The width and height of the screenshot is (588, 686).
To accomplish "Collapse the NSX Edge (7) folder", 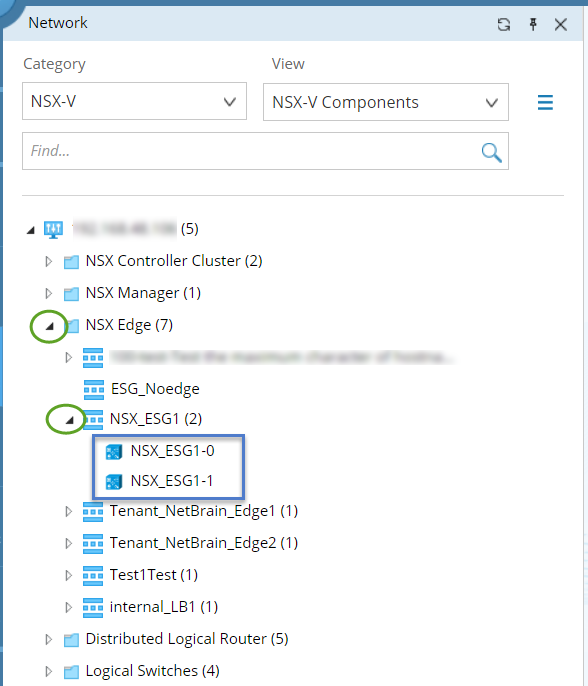I will [x=49, y=326].
